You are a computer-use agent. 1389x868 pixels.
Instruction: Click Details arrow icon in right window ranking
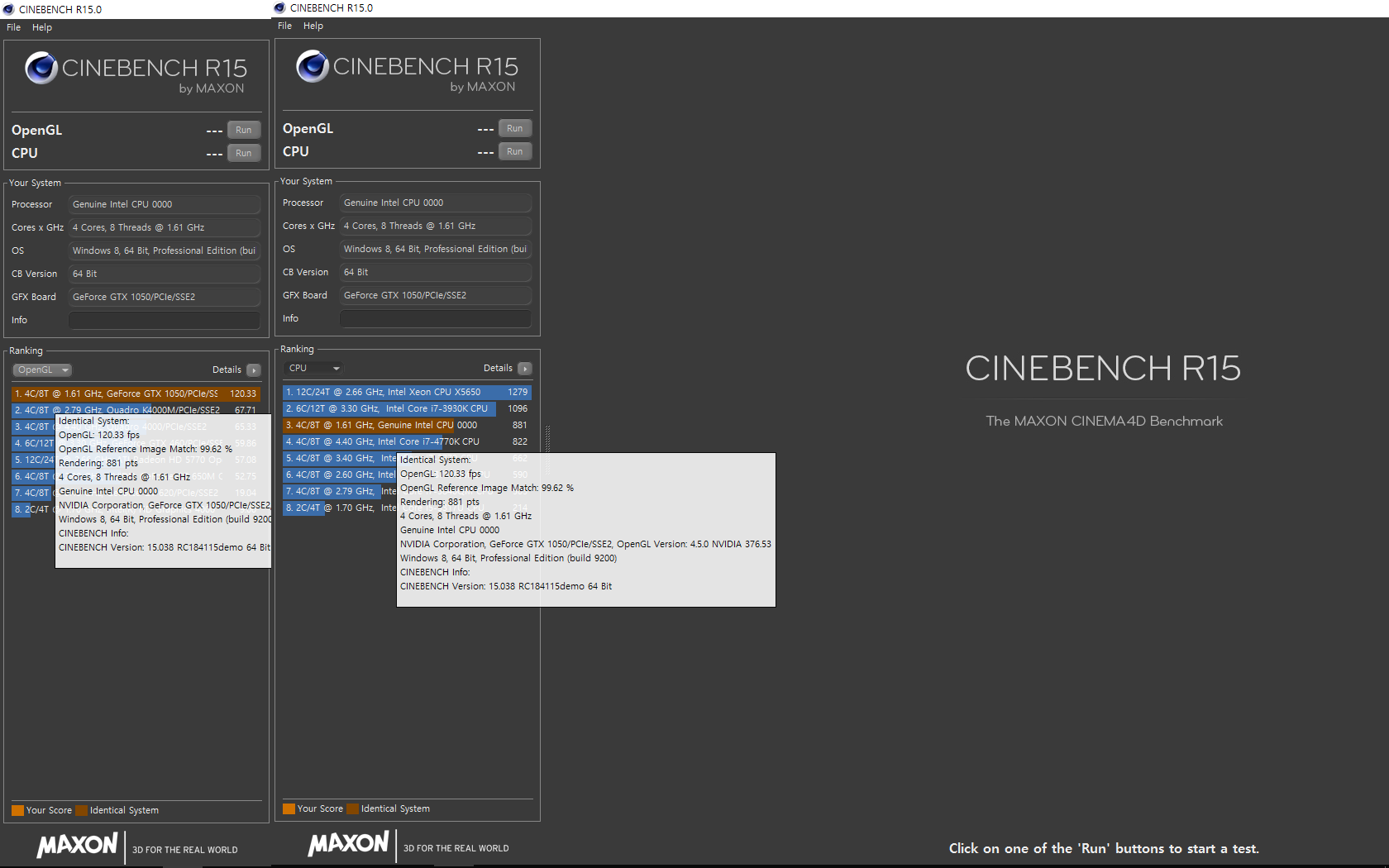point(525,369)
